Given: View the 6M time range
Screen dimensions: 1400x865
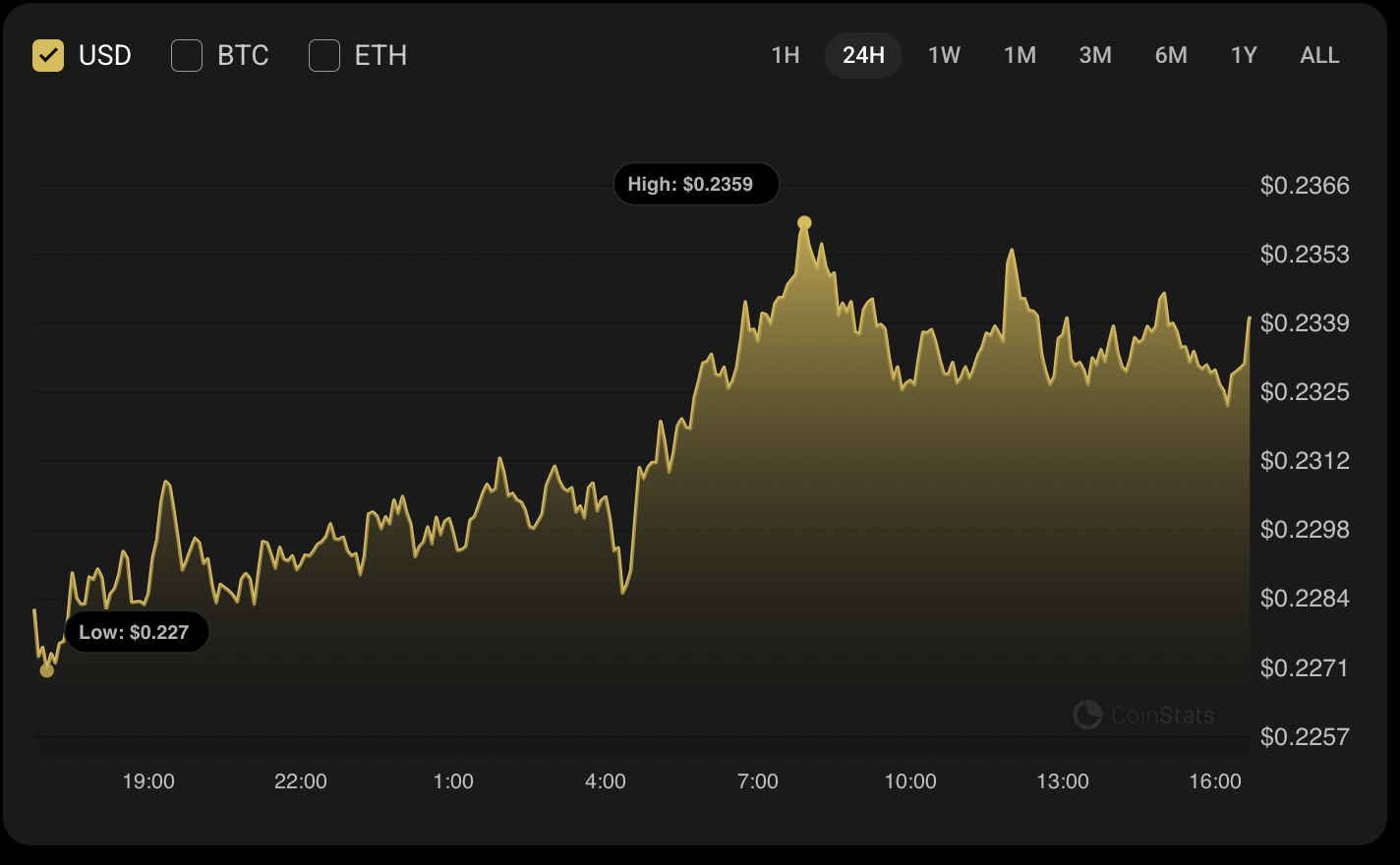Looking at the screenshot, I should click(x=1171, y=56).
